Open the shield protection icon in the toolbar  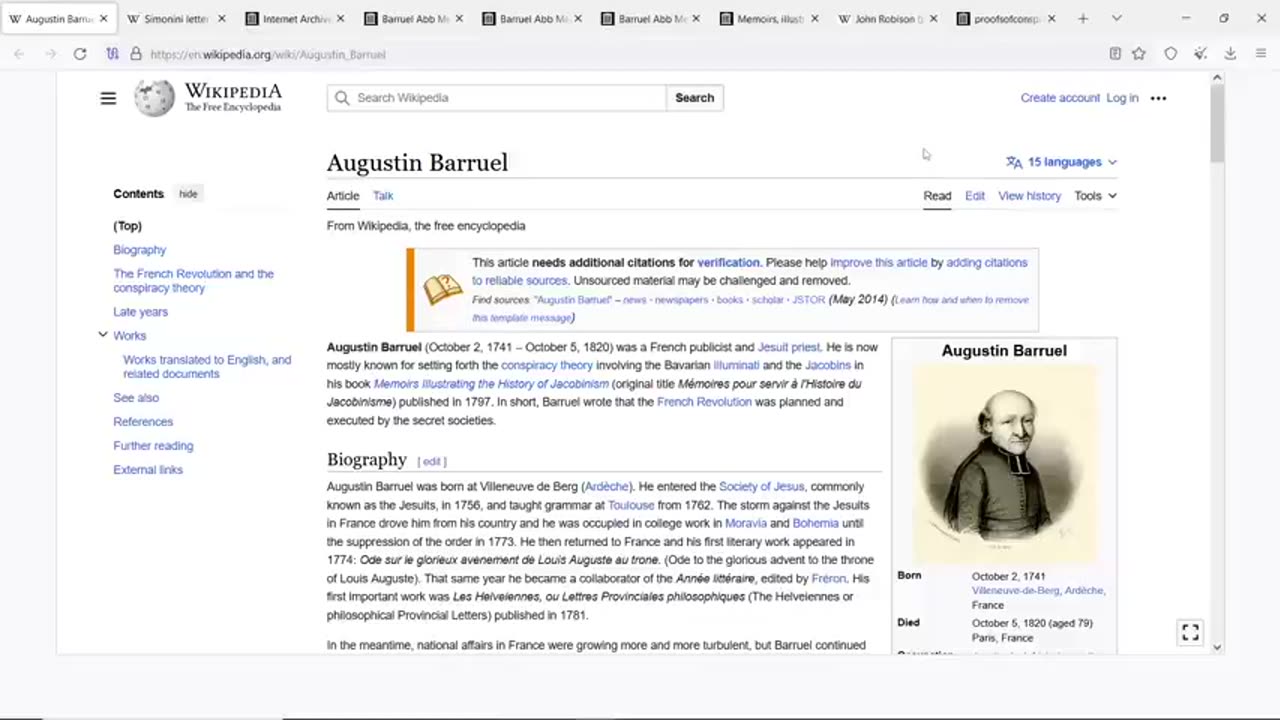click(1170, 54)
